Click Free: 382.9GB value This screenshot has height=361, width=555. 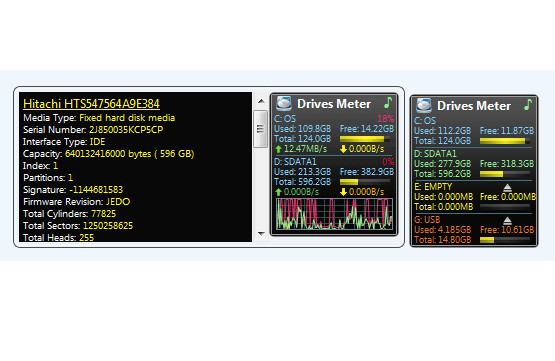[x=367, y=172]
